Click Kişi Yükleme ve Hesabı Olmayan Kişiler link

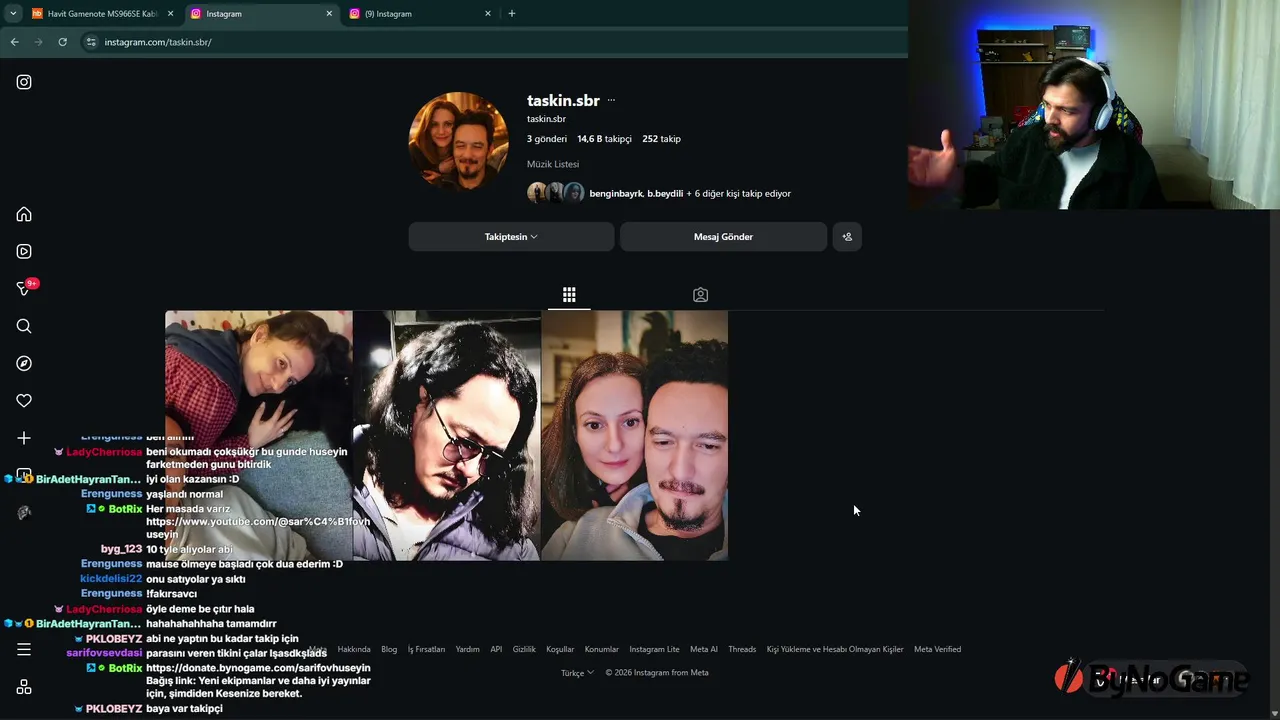[835, 649]
